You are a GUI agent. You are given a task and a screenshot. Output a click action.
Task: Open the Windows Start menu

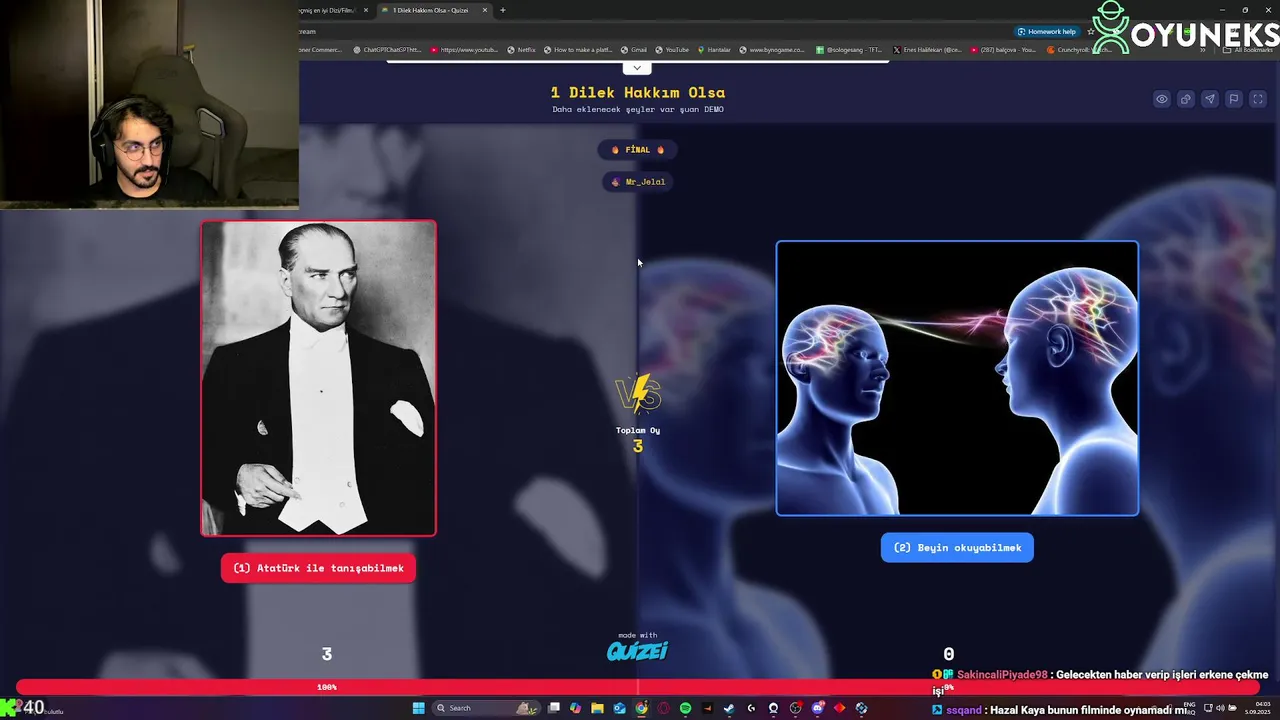(418, 708)
